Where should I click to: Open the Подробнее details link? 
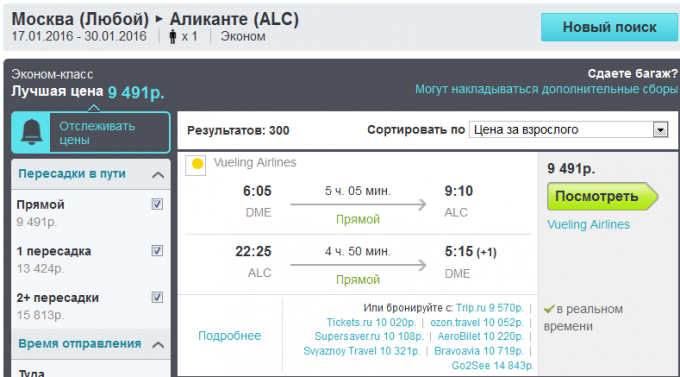(x=229, y=336)
